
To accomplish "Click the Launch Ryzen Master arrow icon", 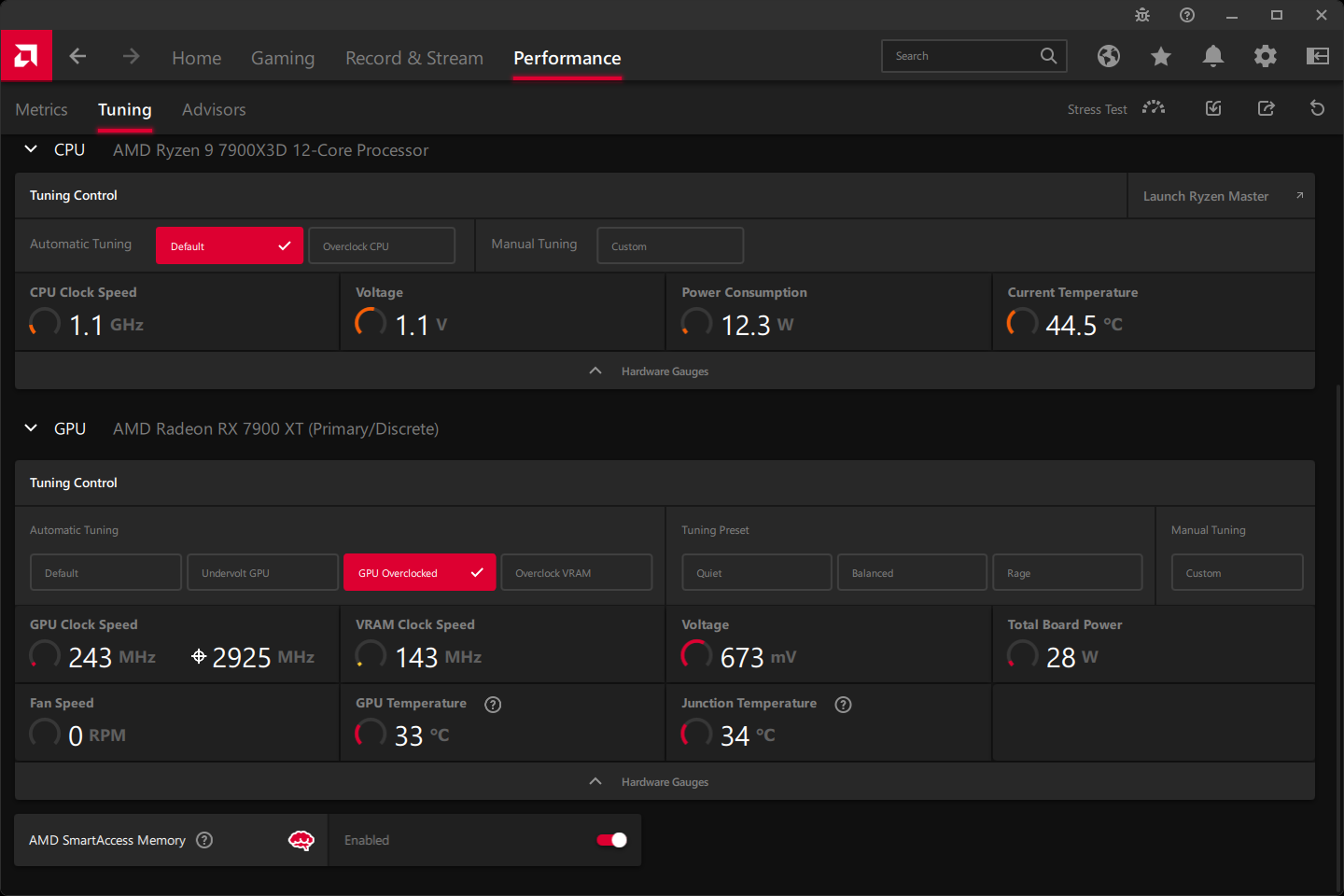I will (1299, 195).
